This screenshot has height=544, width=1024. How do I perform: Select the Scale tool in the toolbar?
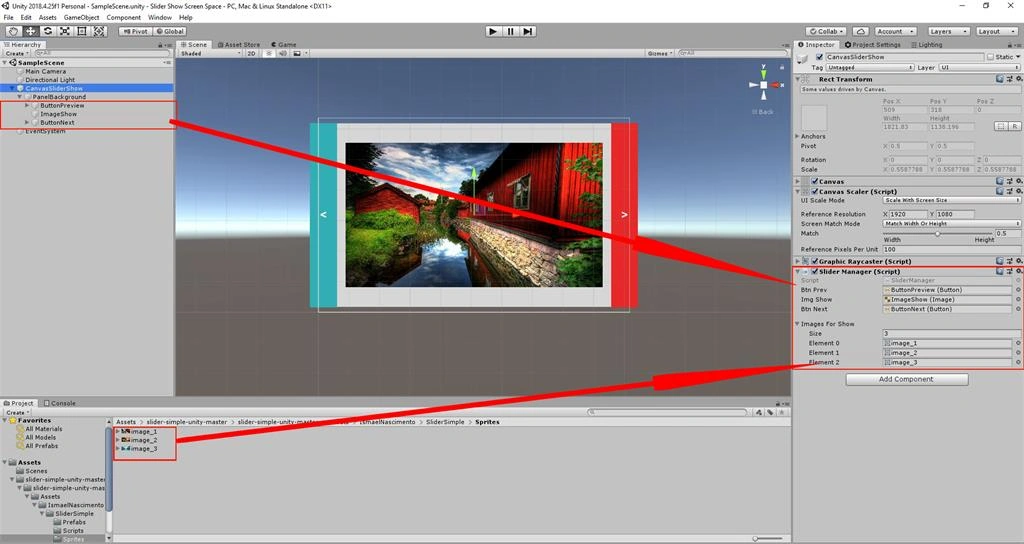[x=65, y=31]
